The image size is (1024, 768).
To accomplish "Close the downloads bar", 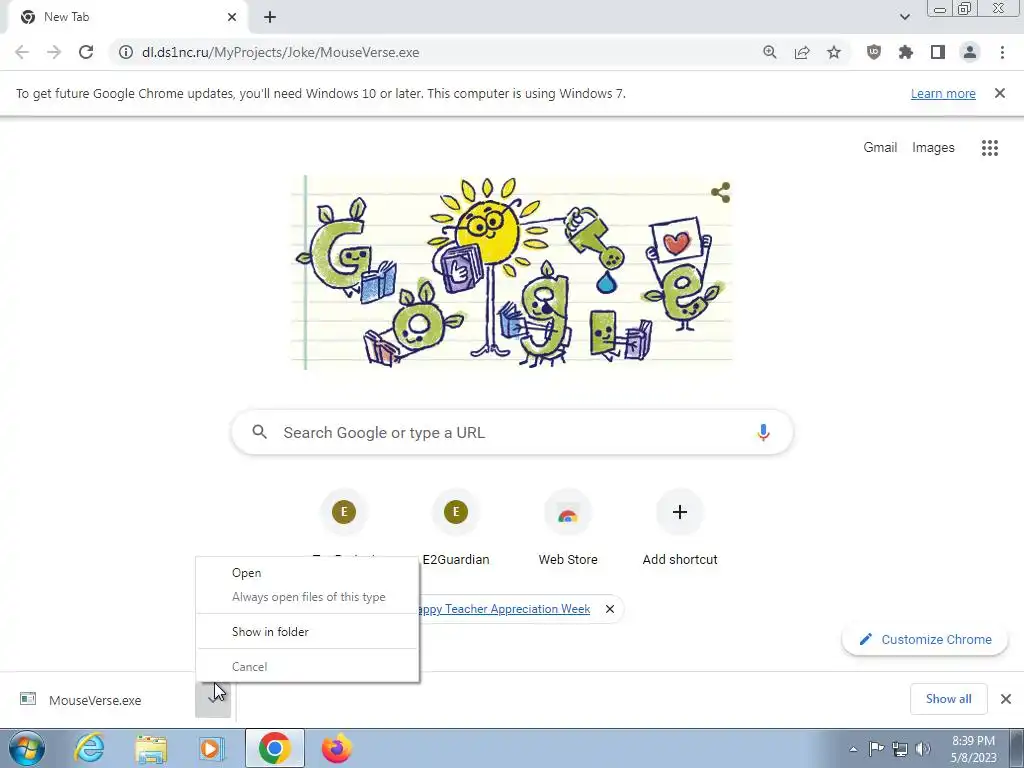I will click(1006, 699).
